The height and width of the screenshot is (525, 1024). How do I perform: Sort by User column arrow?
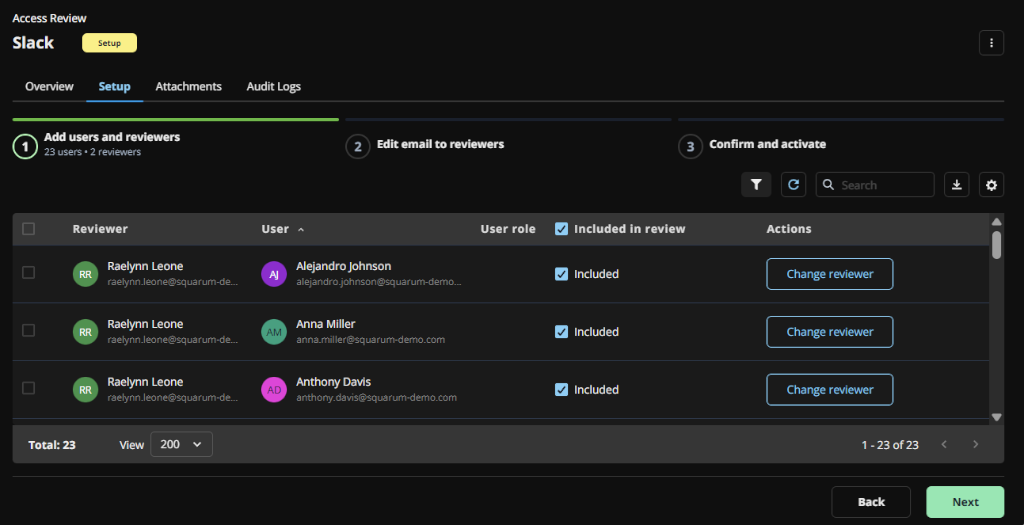301,229
